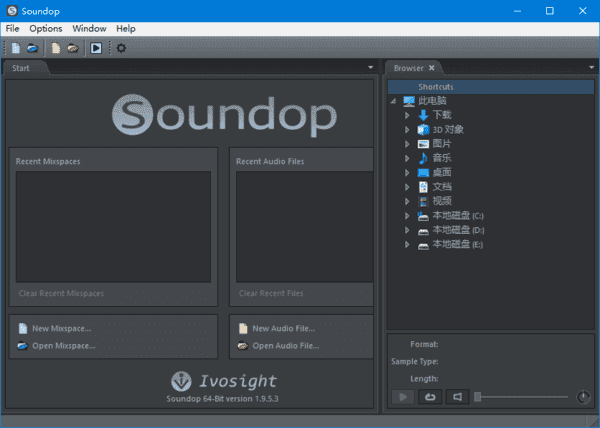600x428 pixels.
Task: Click the 文档 documents icon
Action: [x=423, y=187]
